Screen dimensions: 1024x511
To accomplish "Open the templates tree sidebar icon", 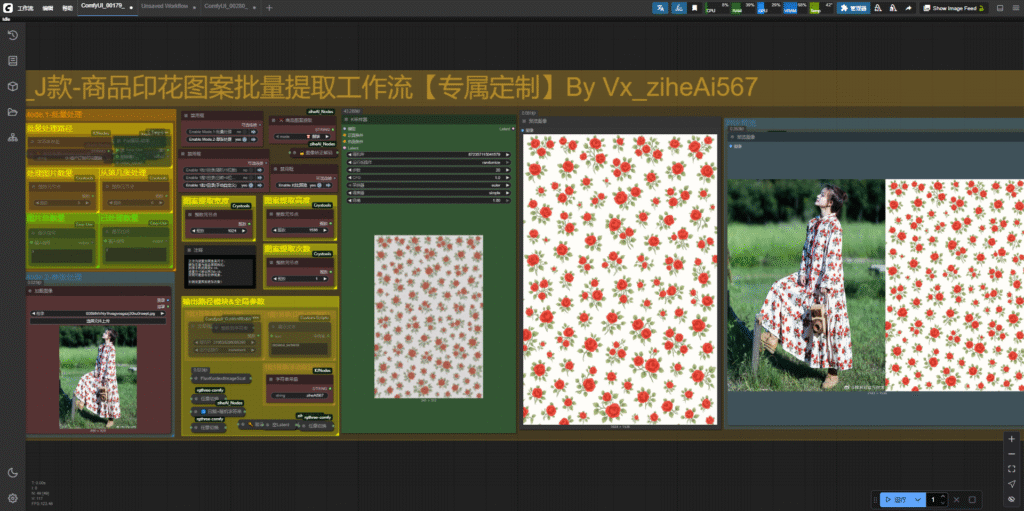I will (12, 137).
